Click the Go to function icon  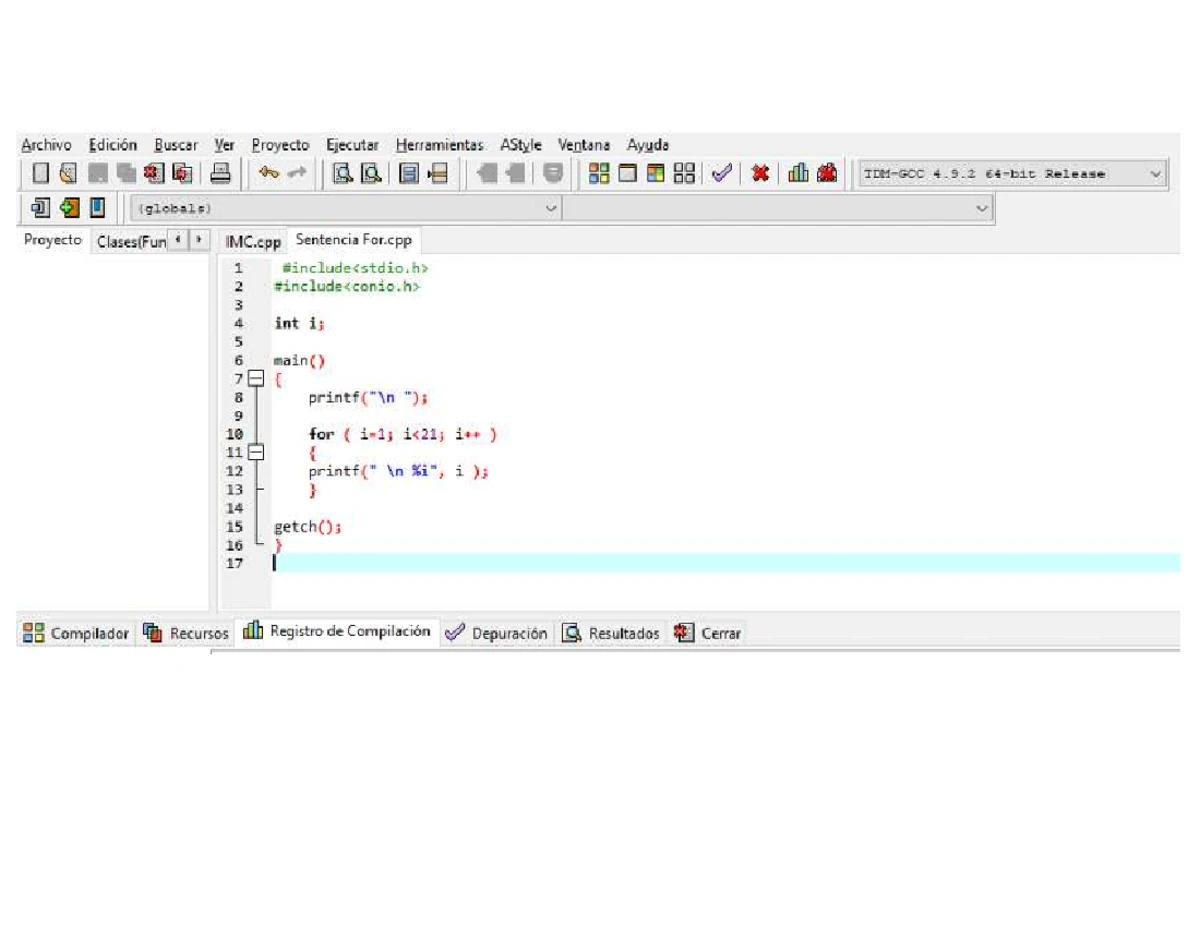click(x=409, y=173)
